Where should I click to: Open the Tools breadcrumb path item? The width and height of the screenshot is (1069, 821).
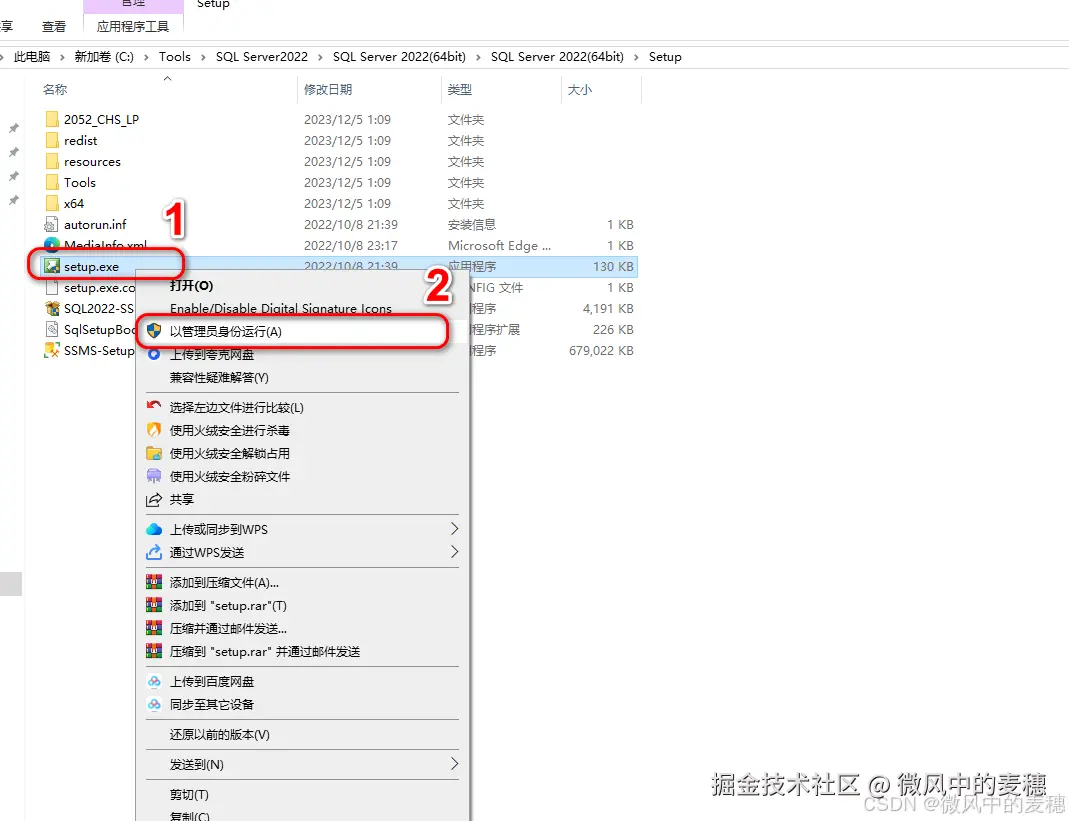tap(175, 57)
